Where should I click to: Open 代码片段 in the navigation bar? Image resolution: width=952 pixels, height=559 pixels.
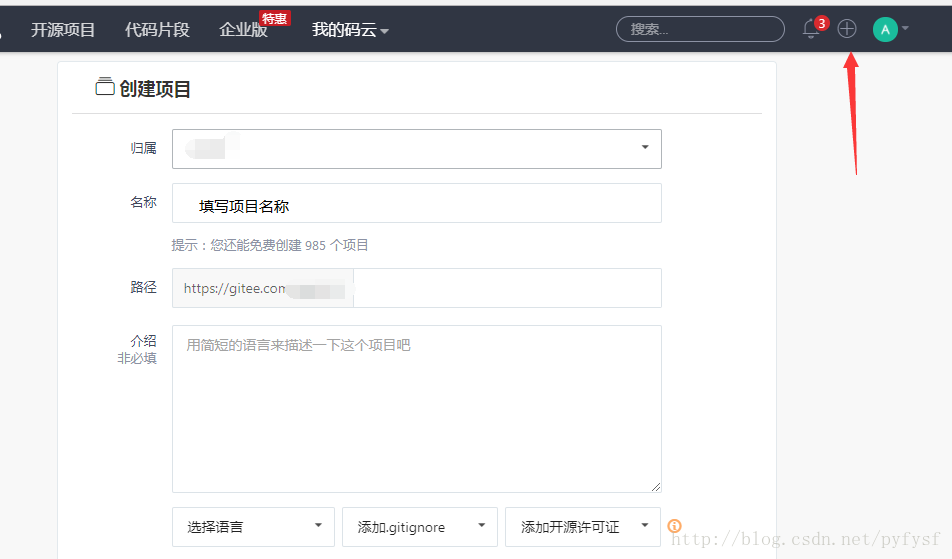[x=157, y=30]
